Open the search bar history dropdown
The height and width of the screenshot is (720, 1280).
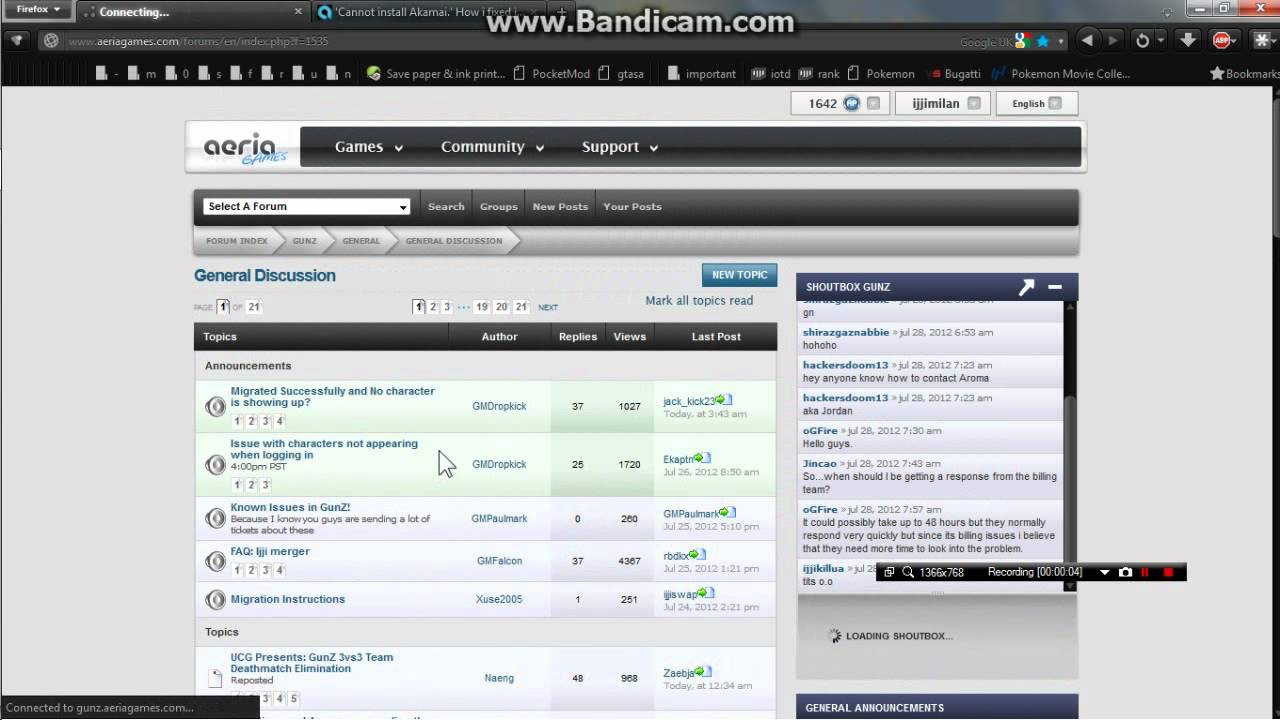pos(1060,42)
